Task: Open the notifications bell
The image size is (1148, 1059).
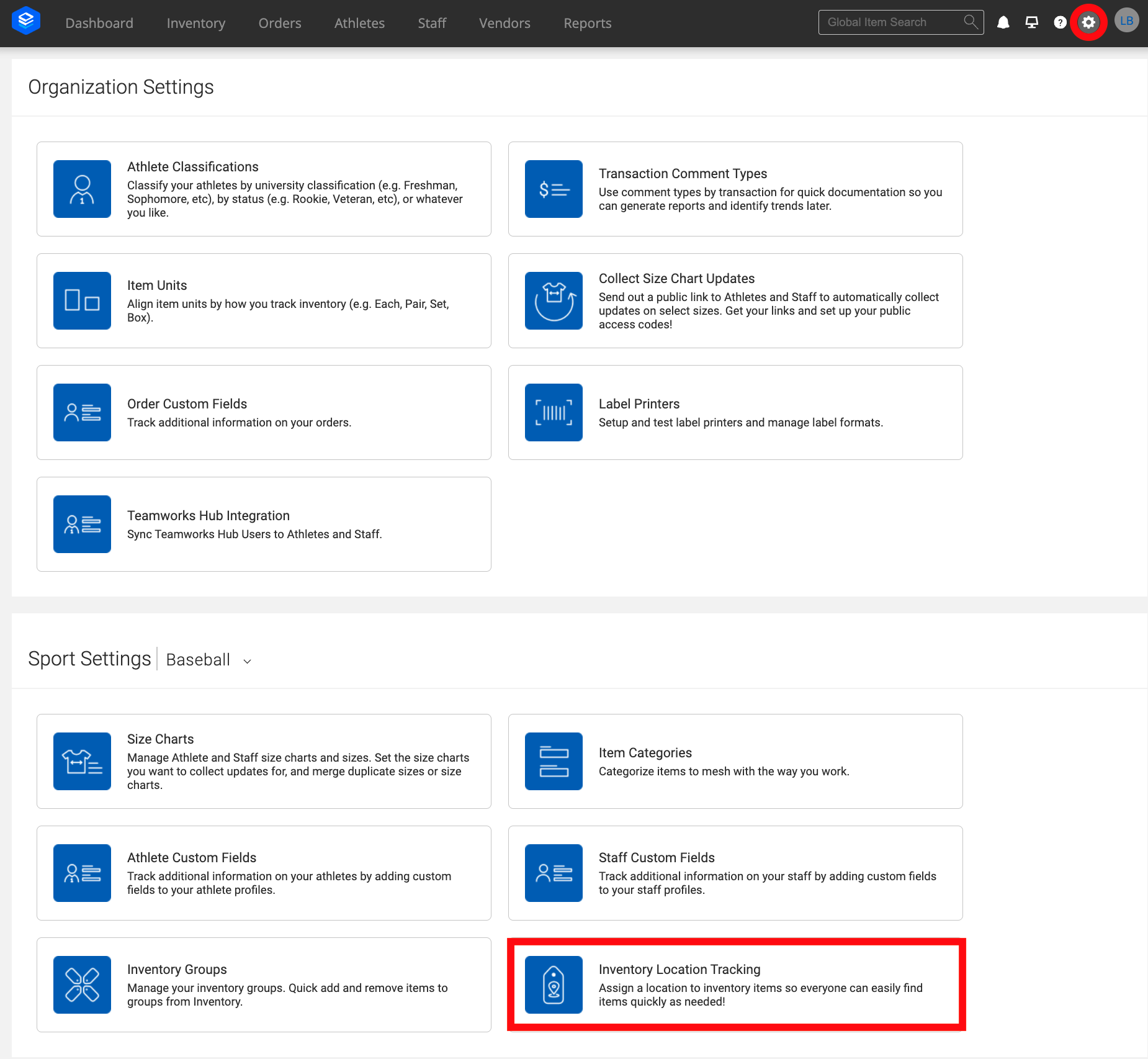Action: [x=1003, y=22]
